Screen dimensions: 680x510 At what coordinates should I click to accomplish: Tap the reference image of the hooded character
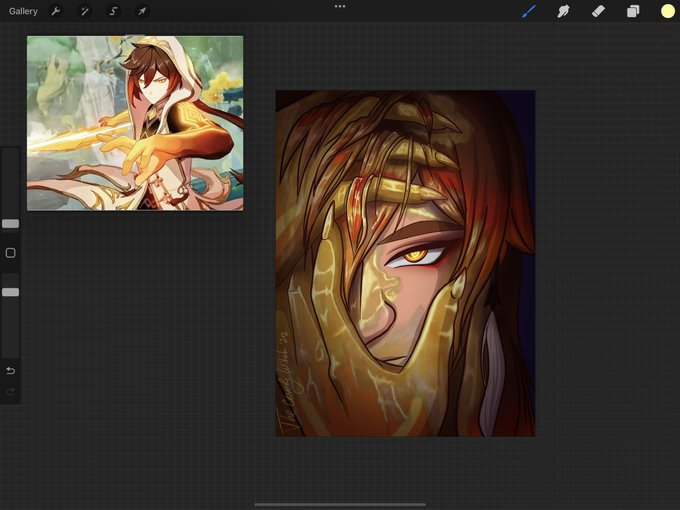click(x=135, y=123)
